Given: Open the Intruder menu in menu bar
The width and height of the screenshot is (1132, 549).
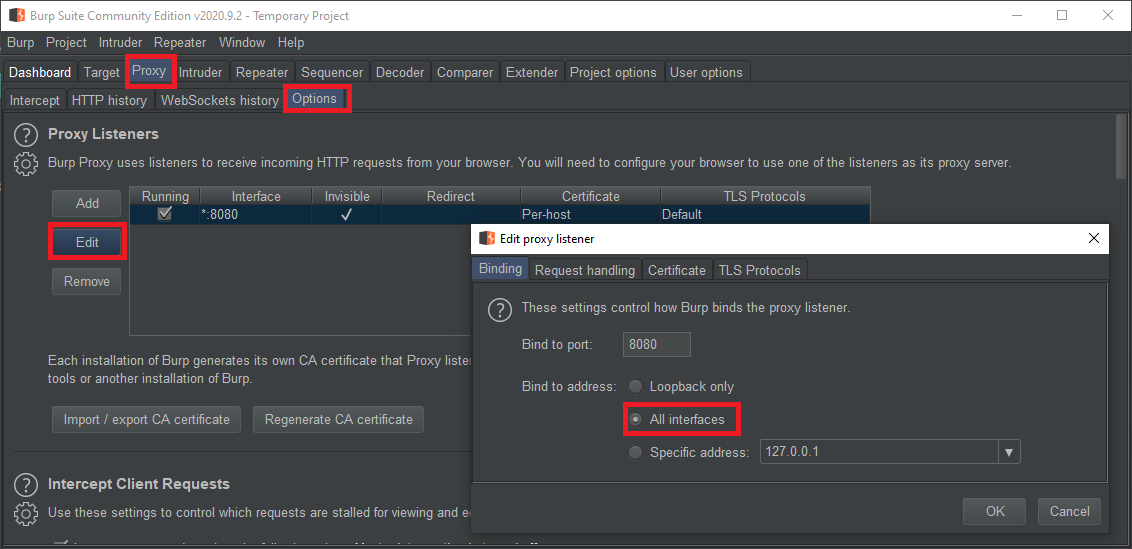Looking at the screenshot, I should (x=120, y=43).
